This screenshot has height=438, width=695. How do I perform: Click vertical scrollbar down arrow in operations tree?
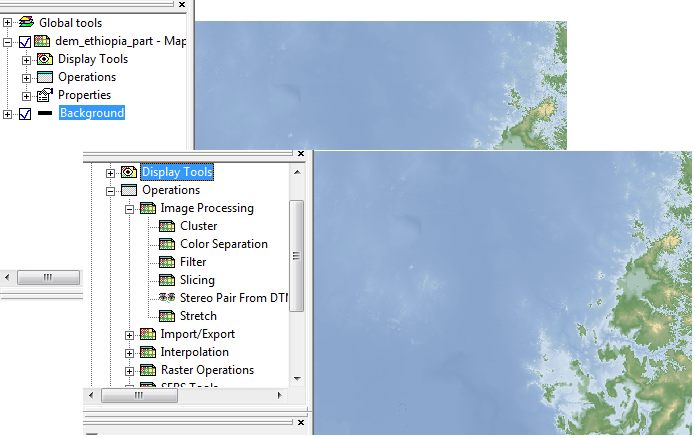(297, 379)
